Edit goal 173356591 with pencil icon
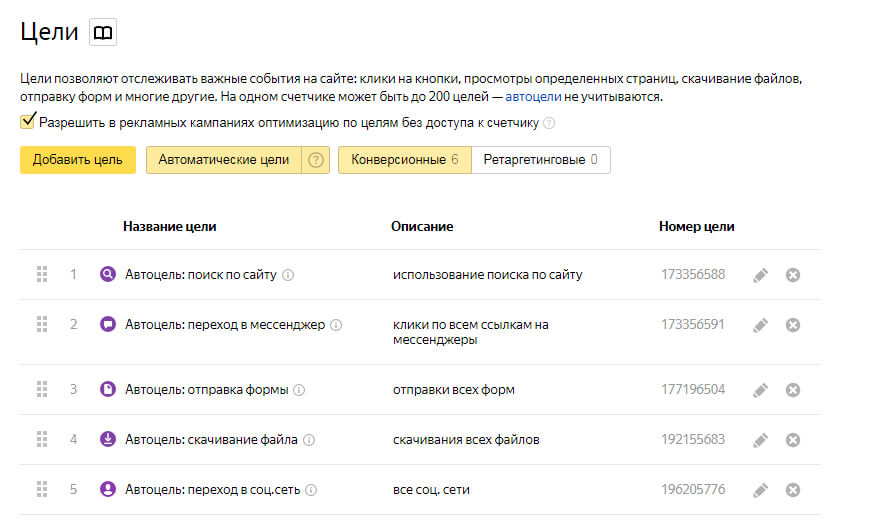Viewport: 888px width, 531px height. [760, 325]
